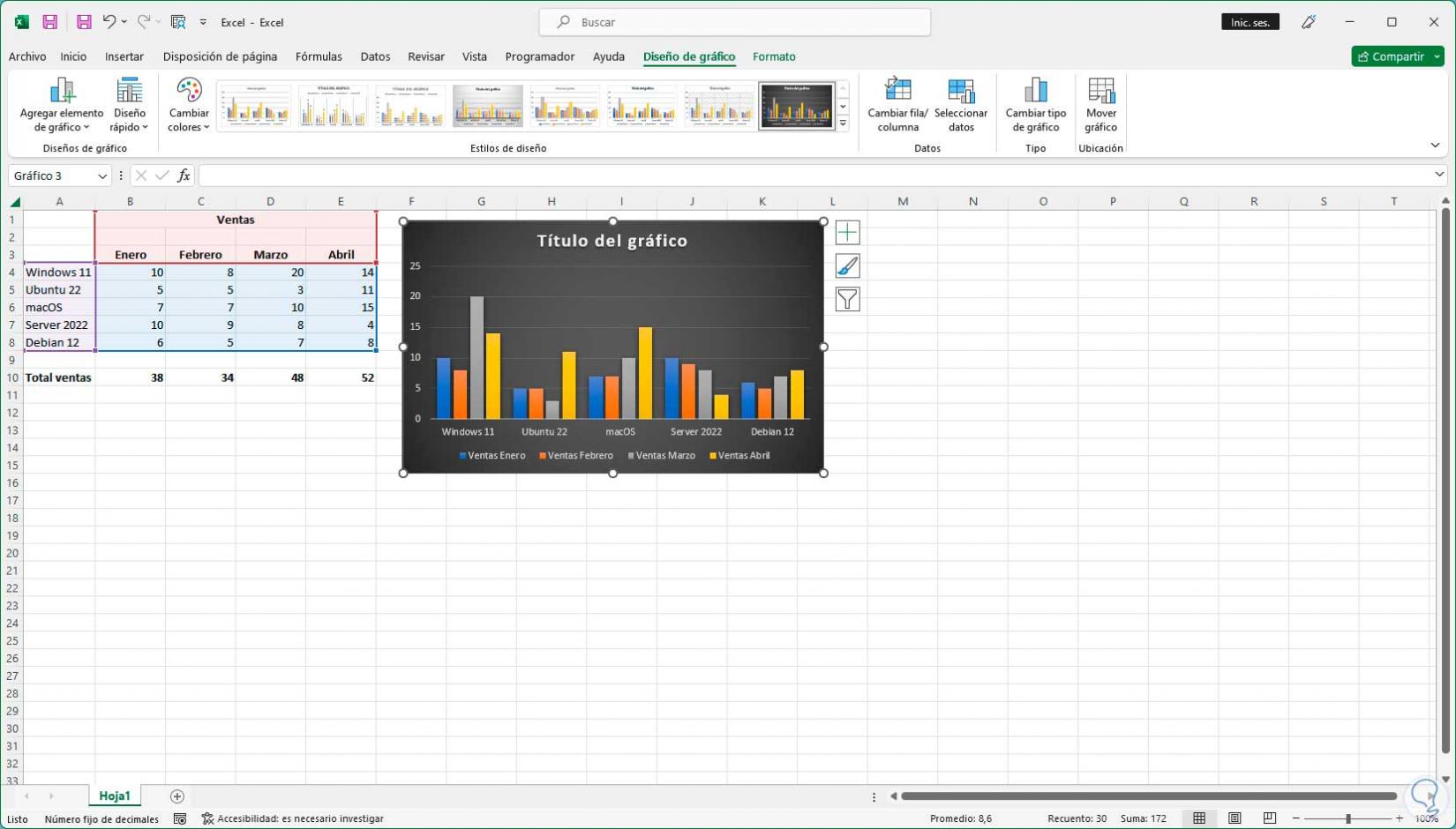1456x829 pixels.
Task: Open the Datos tab
Action: [375, 56]
